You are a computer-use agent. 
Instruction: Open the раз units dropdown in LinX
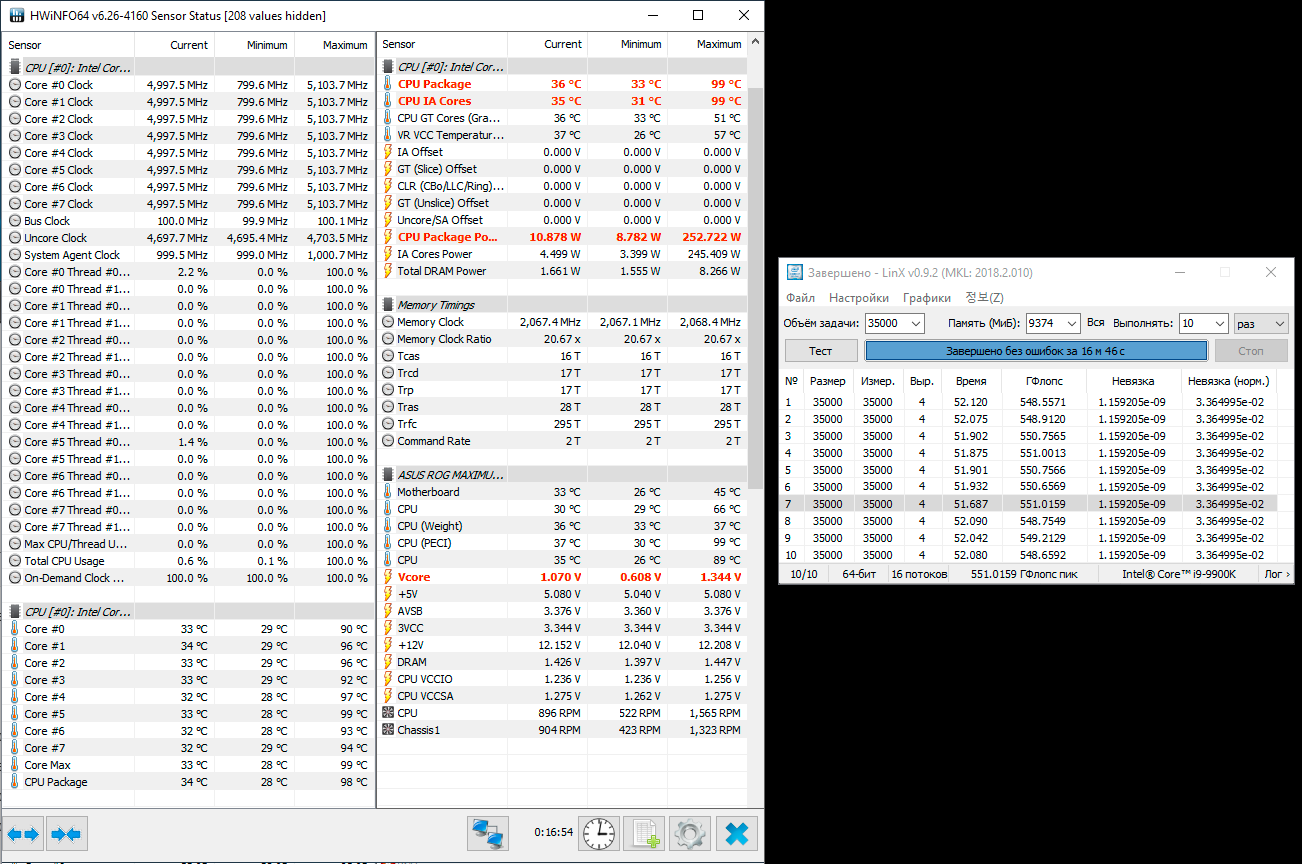click(x=1260, y=323)
